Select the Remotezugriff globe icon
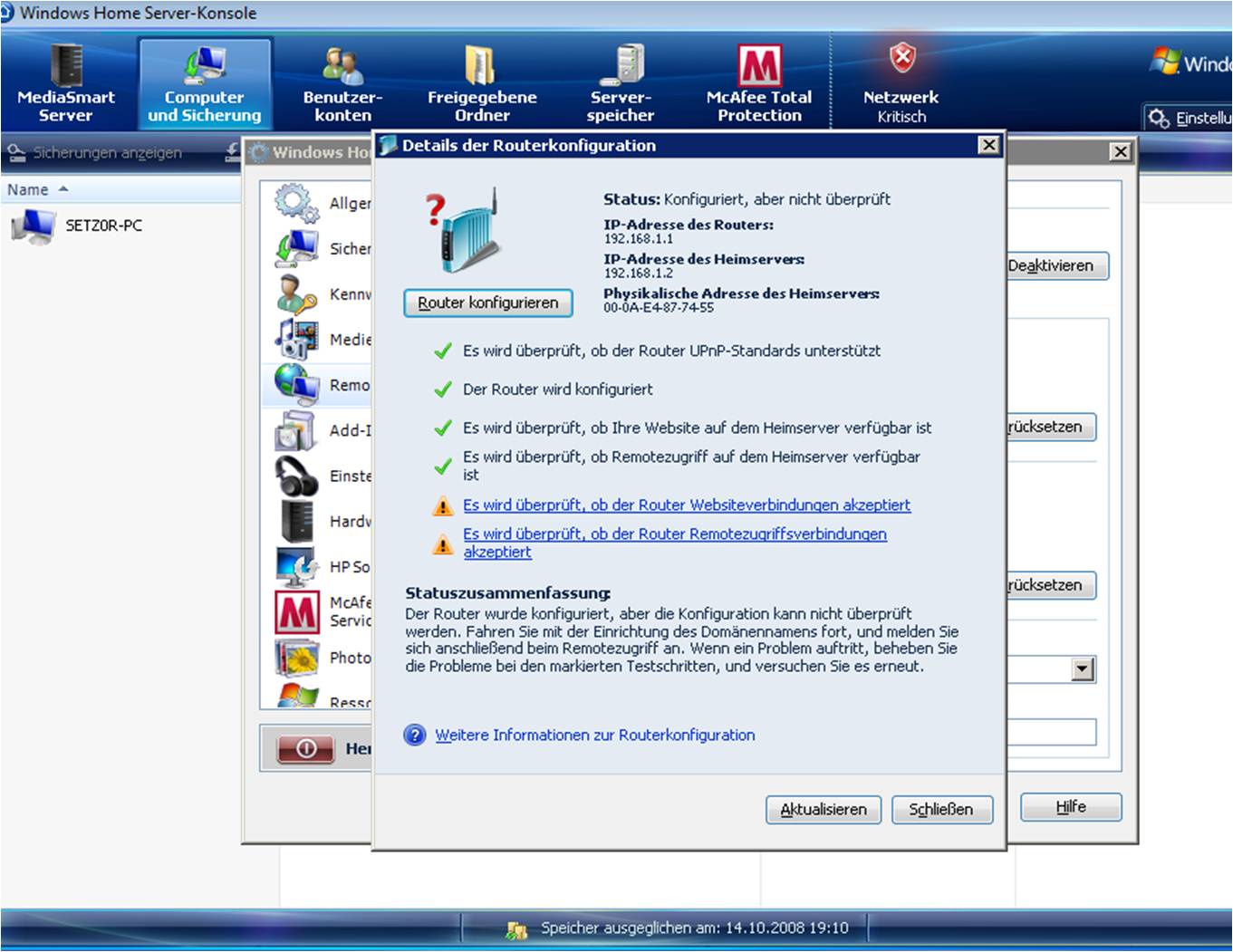The height and width of the screenshot is (952, 1233). (x=297, y=384)
